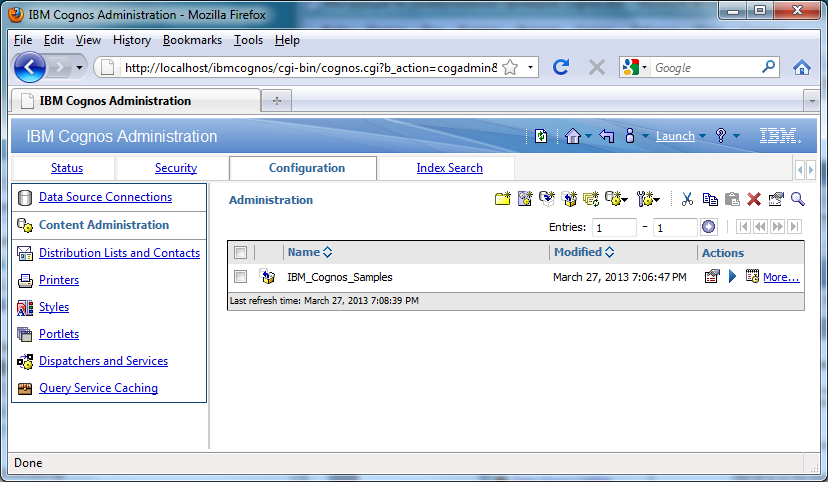
Task: Click the schedule calendar icon for IBM_Cognos_Samples
Action: pos(752,276)
